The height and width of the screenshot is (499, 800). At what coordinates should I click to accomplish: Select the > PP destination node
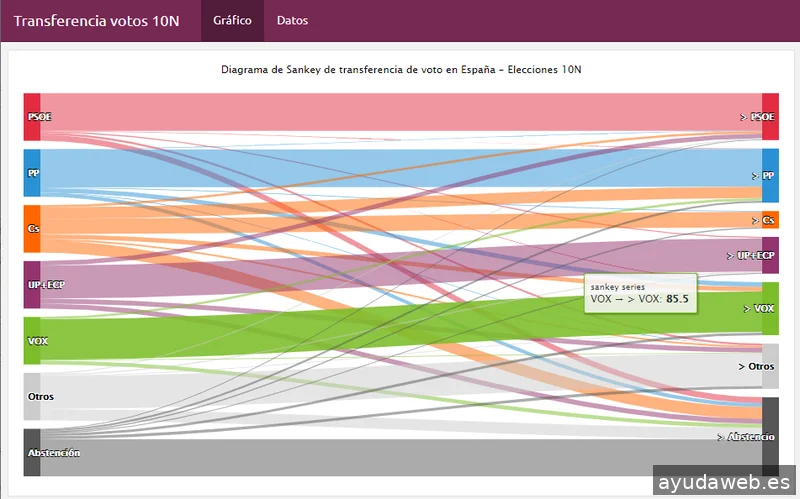click(770, 174)
